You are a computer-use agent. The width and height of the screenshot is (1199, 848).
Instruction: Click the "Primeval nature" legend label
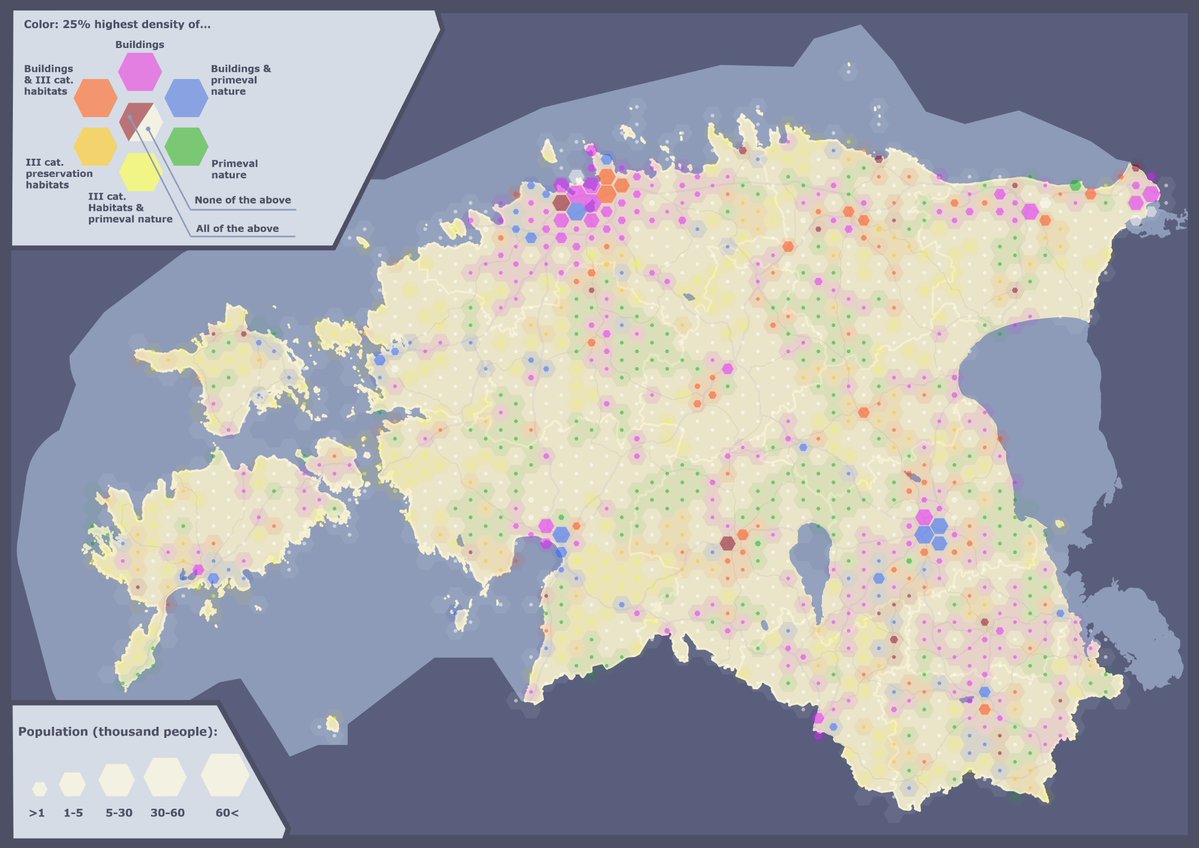pyautogui.click(x=235, y=168)
